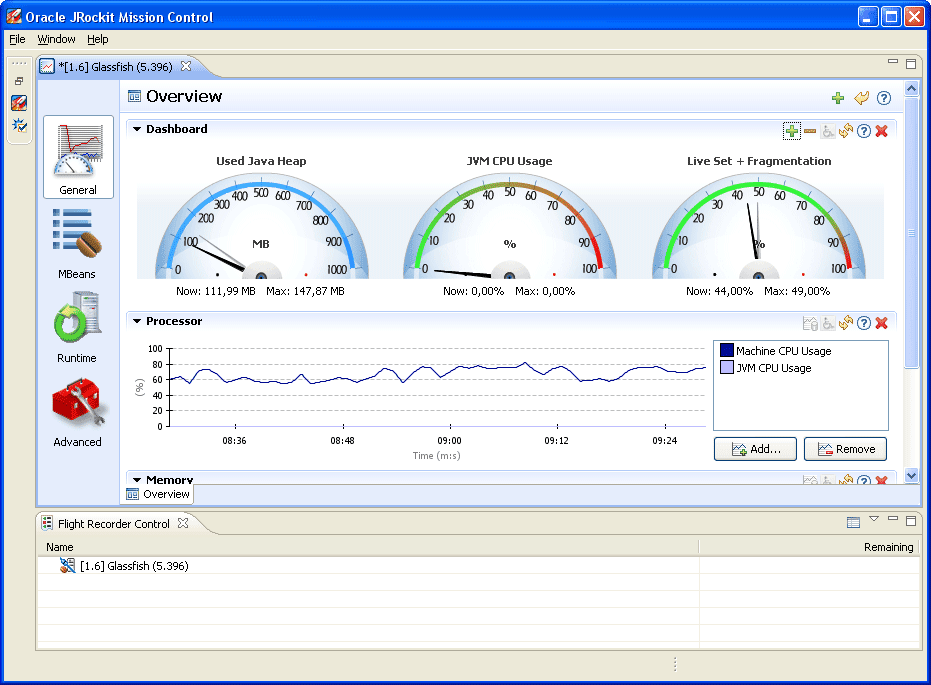Image resolution: width=931 pixels, height=685 pixels.
Task: Click the Processor accessibility mode icon
Action: (x=828, y=323)
